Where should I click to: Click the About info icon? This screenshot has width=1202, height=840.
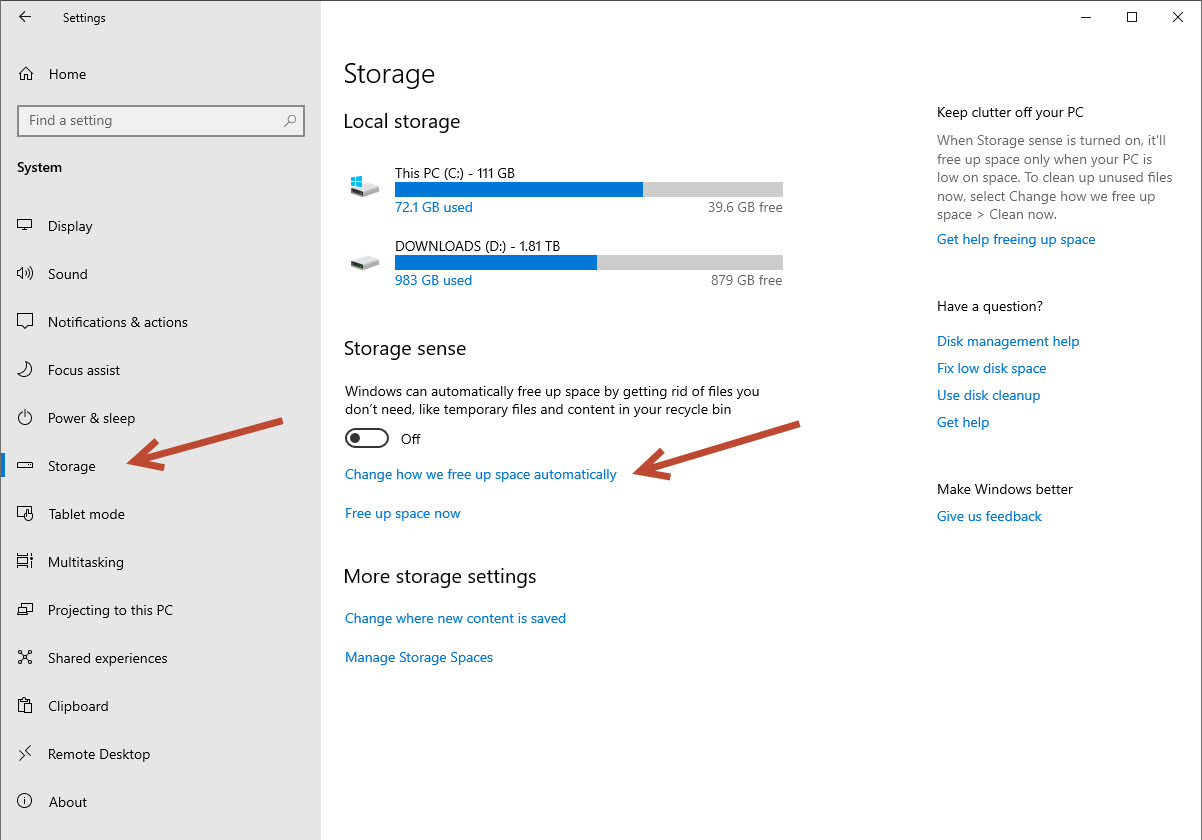pyautogui.click(x=26, y=802)
